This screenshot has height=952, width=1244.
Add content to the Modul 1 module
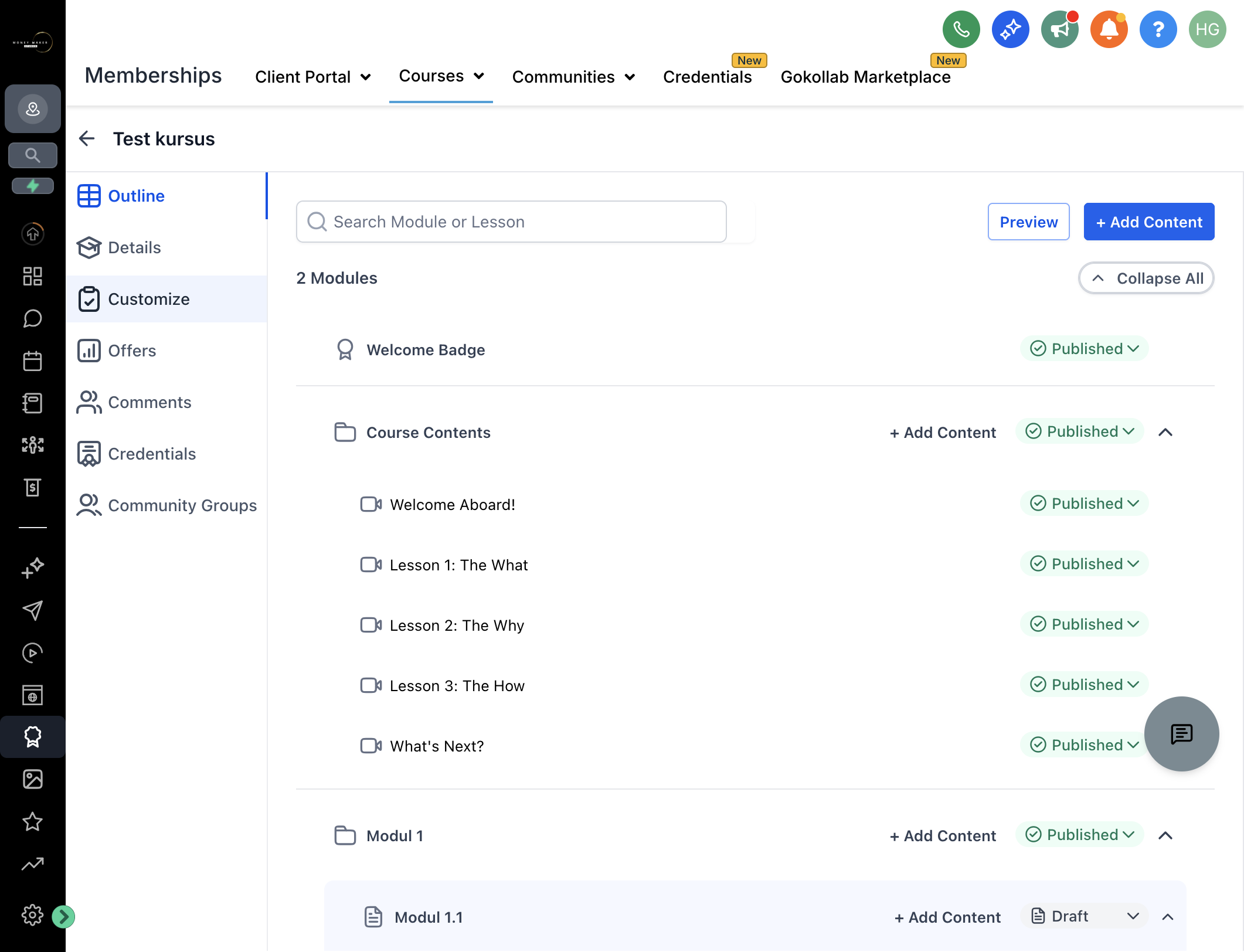click(943, 836)
